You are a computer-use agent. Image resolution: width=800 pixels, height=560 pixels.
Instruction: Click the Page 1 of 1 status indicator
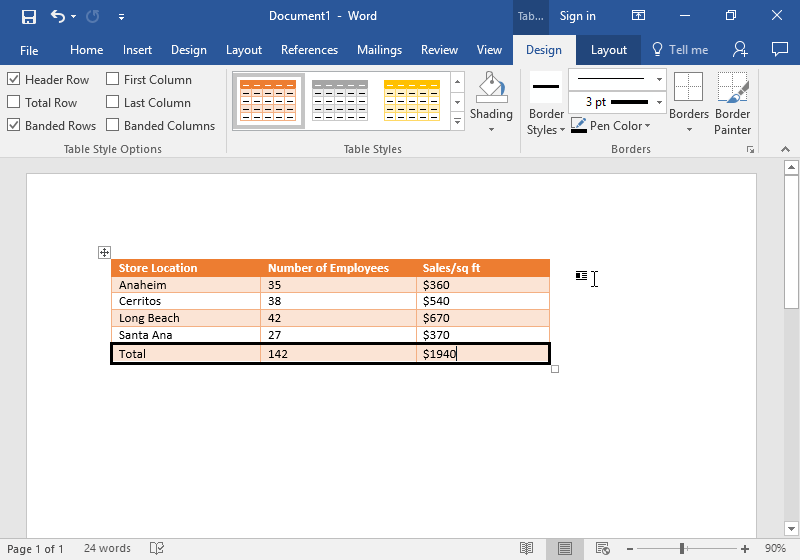tap(35, 549)
